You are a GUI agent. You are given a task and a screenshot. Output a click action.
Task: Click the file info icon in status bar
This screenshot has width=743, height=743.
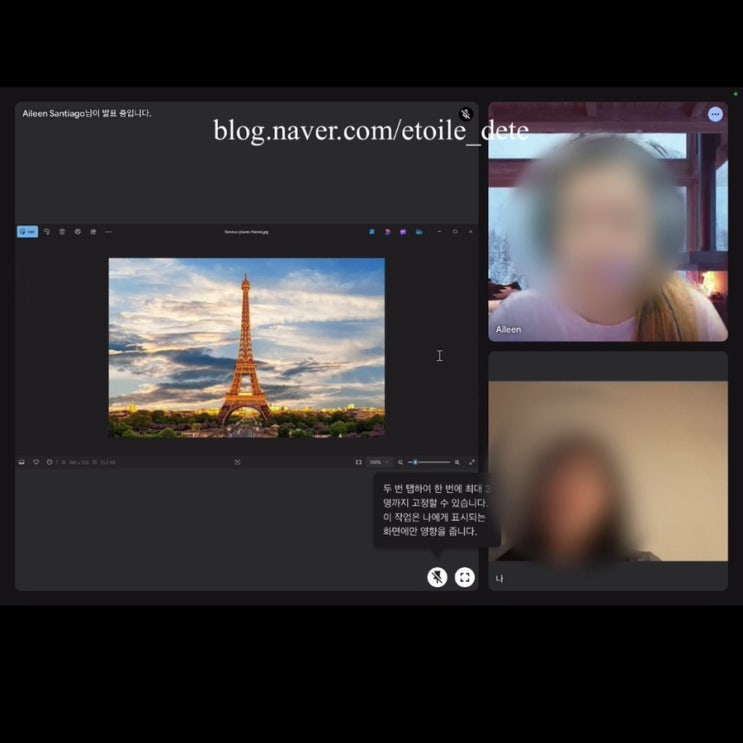(x=50, y=462)
